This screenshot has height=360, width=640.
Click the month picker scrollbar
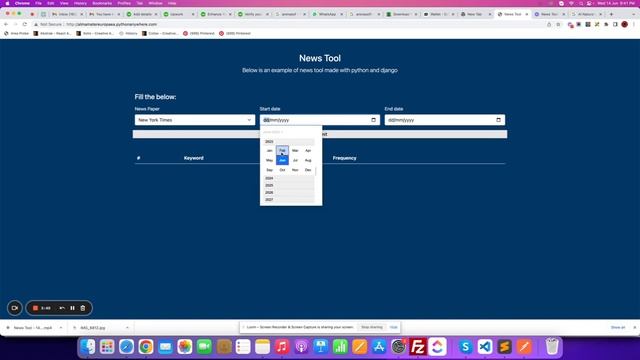pos(316,171)
